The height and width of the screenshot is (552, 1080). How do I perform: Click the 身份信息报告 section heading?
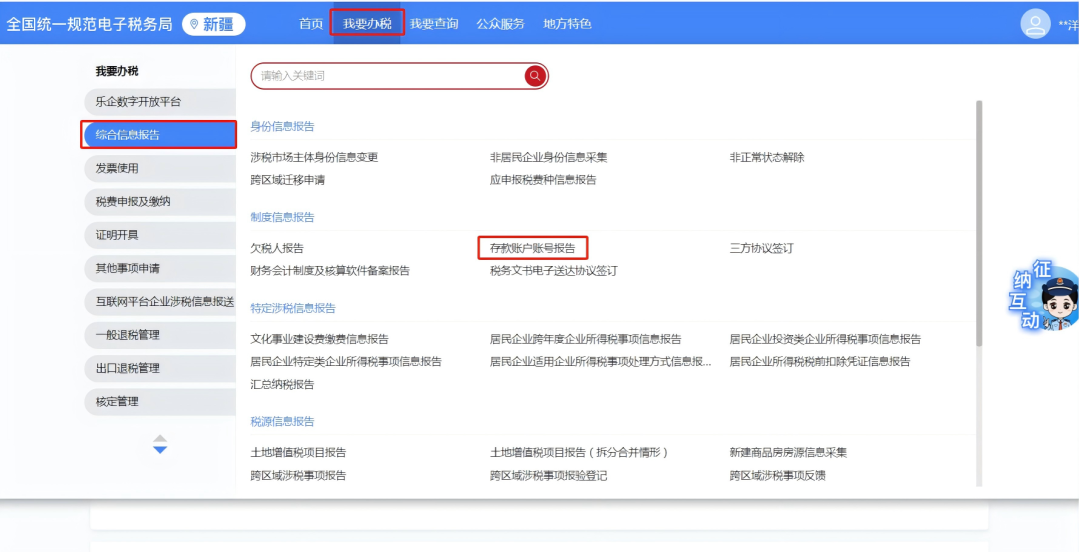click(x=282, y=126)
